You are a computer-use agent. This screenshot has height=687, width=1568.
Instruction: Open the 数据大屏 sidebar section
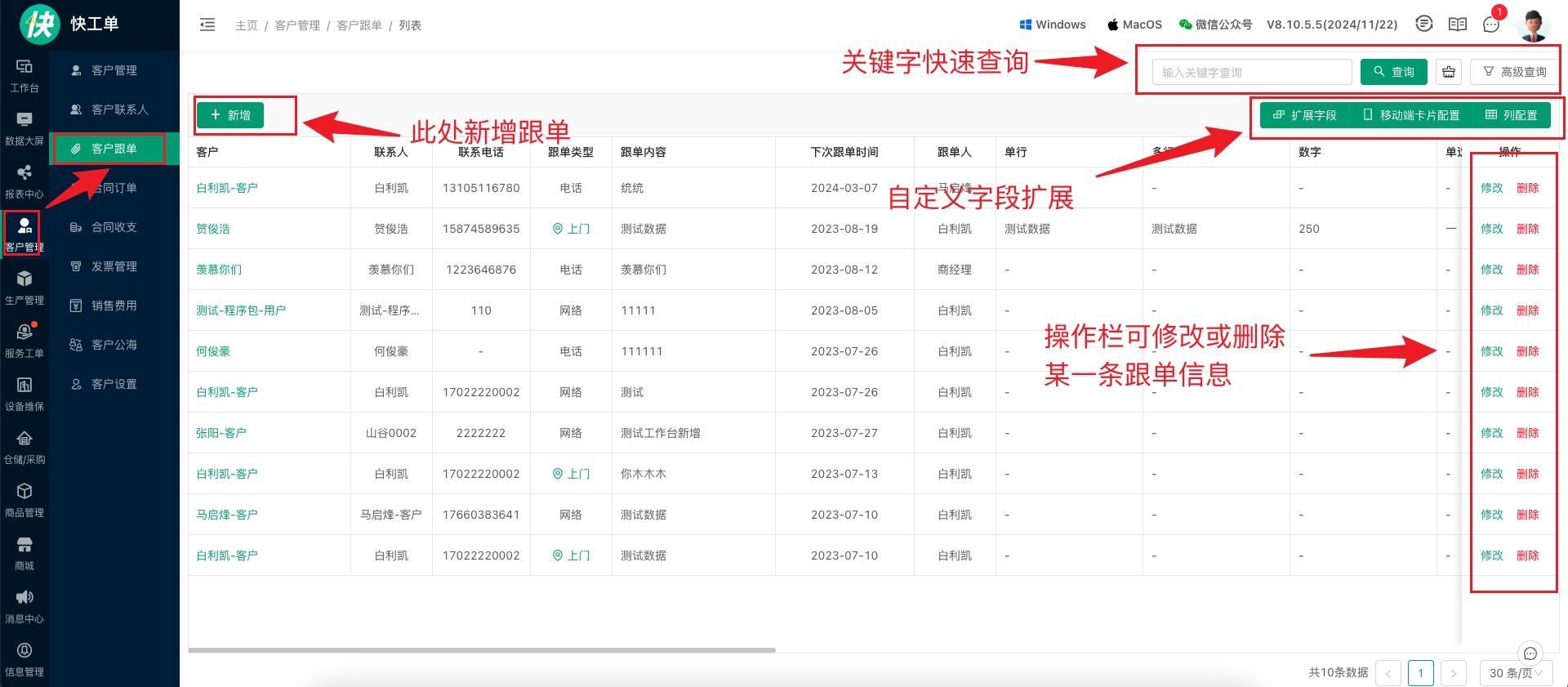24,129
